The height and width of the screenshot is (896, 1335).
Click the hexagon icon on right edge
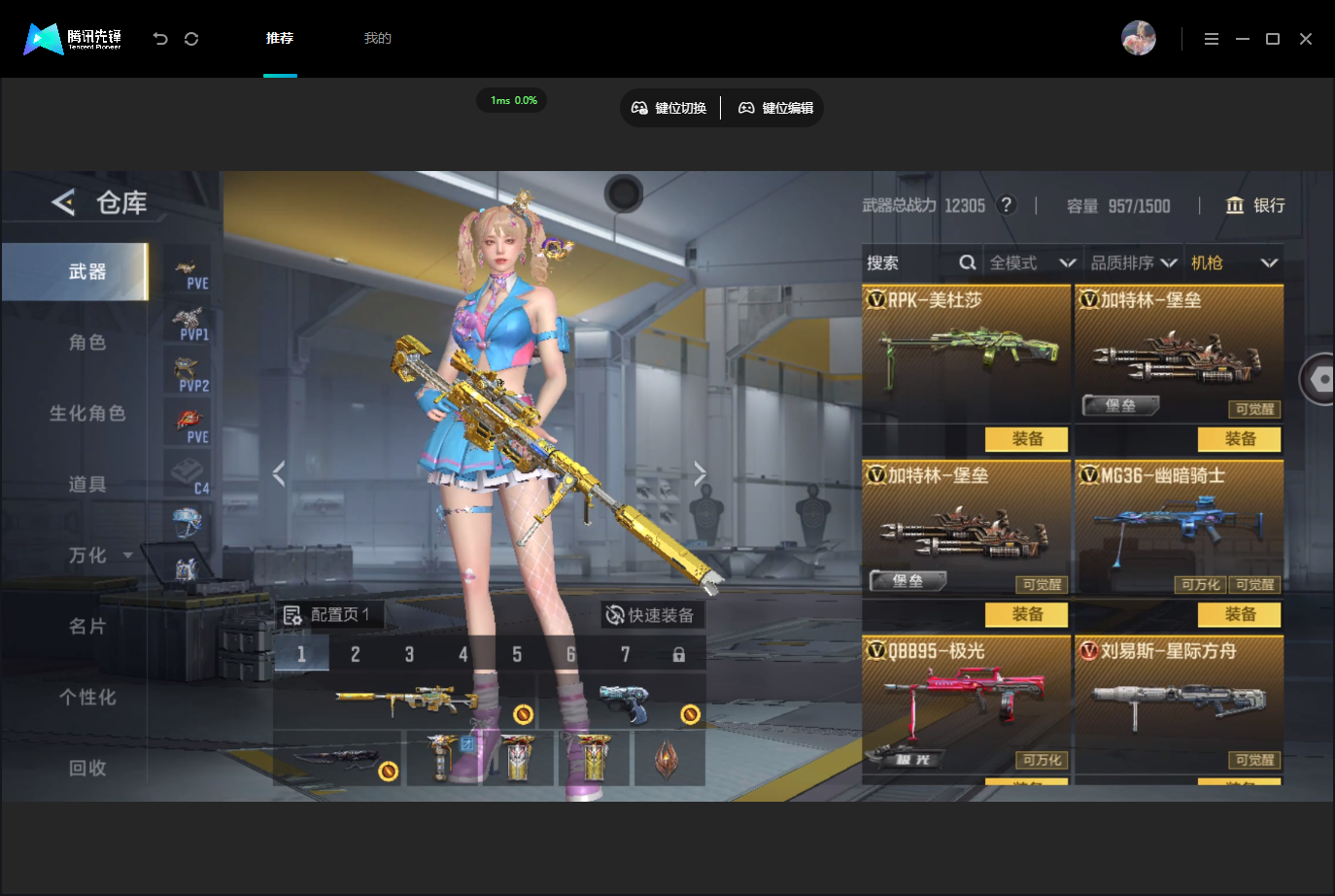pyautogui.click(x=1320, y=379)
